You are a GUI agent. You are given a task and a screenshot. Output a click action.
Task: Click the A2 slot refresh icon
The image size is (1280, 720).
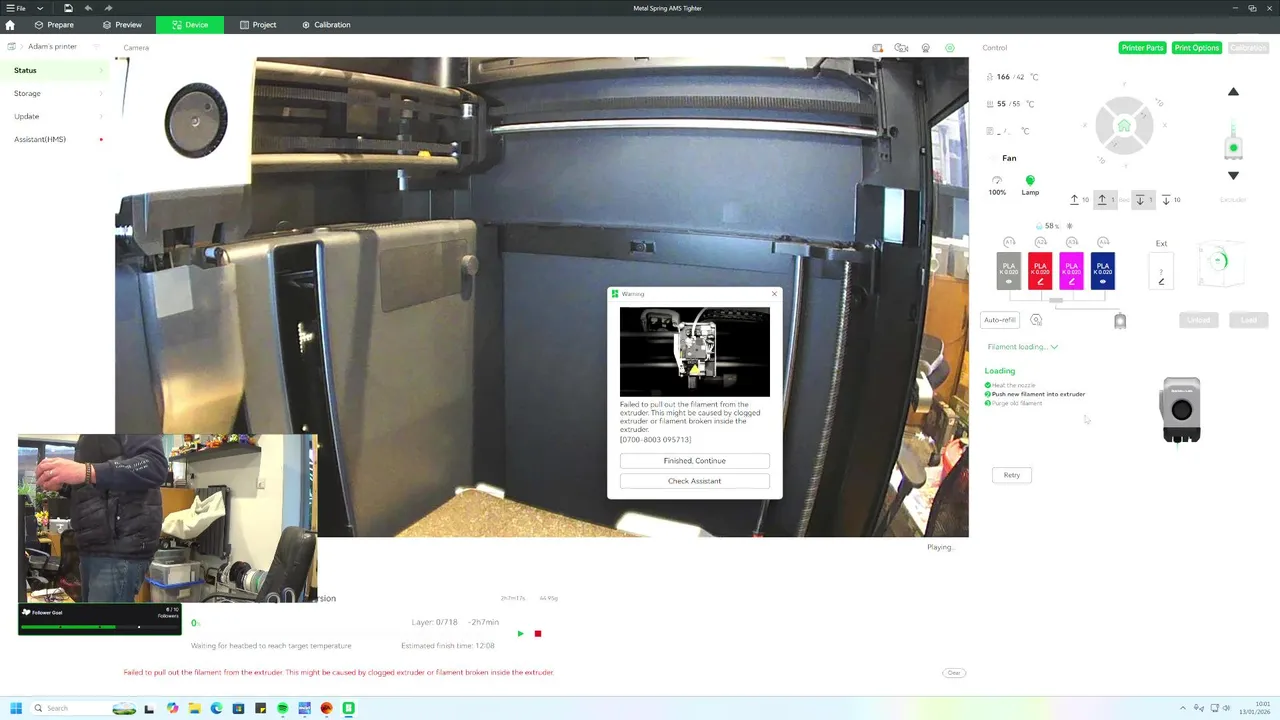click(1040, 242)
